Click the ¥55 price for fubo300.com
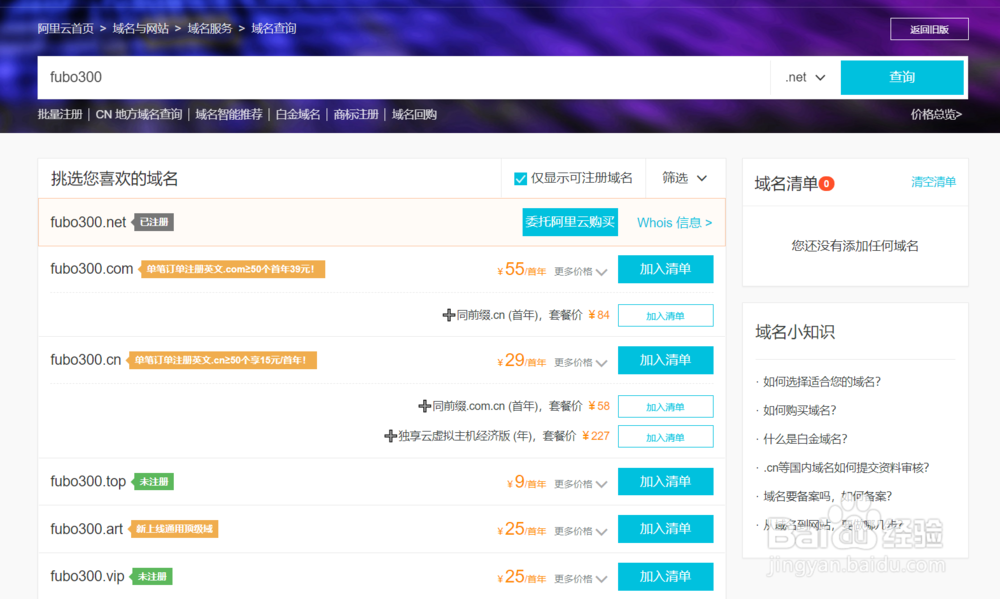The height and width of the screenshot is (599, 1000). pyautogui.click(x=521, y=270)
